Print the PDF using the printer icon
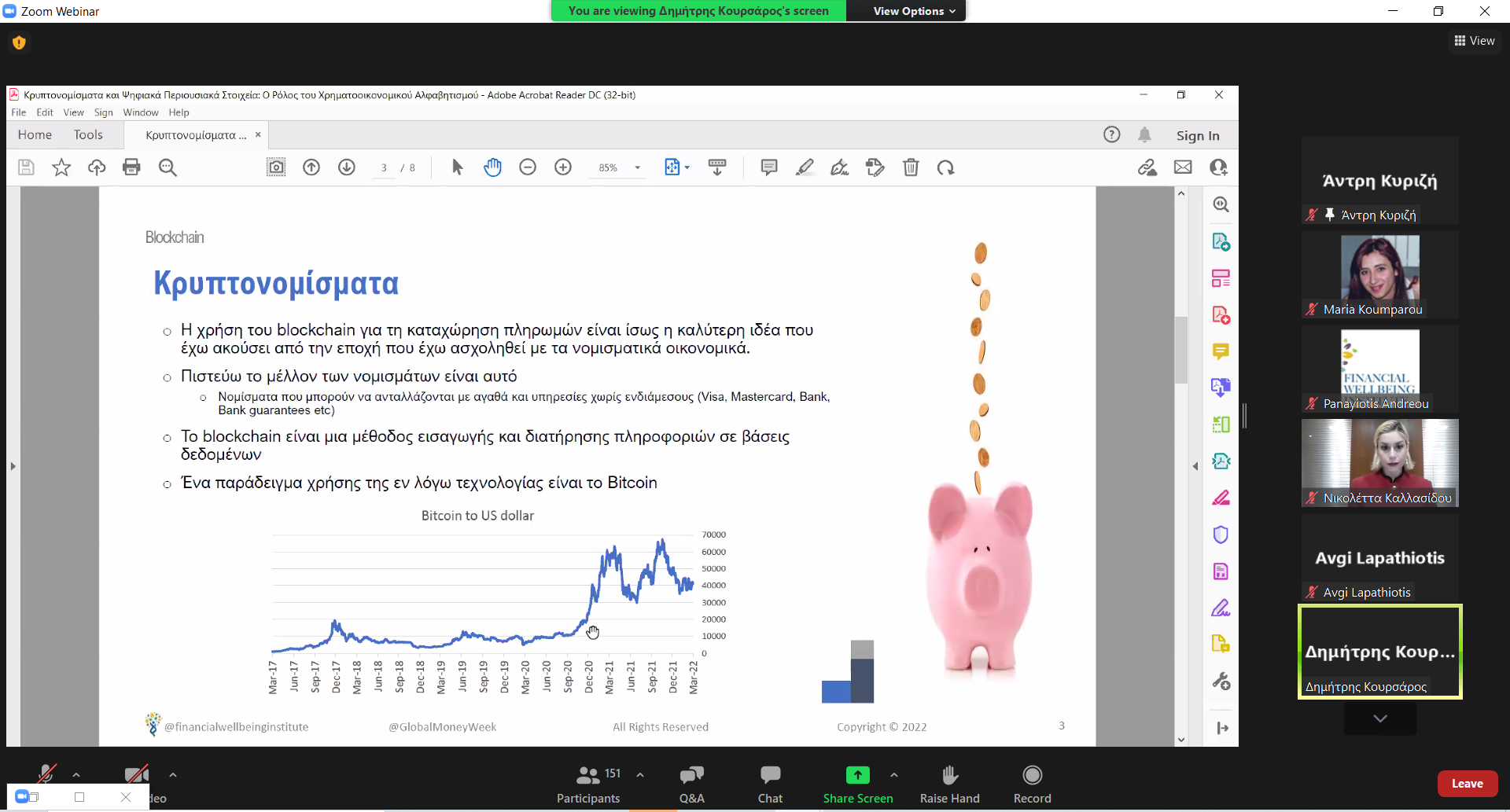The height and width of the screenshot is (812, 1510). pyautogui.click(x=131, y=167)
